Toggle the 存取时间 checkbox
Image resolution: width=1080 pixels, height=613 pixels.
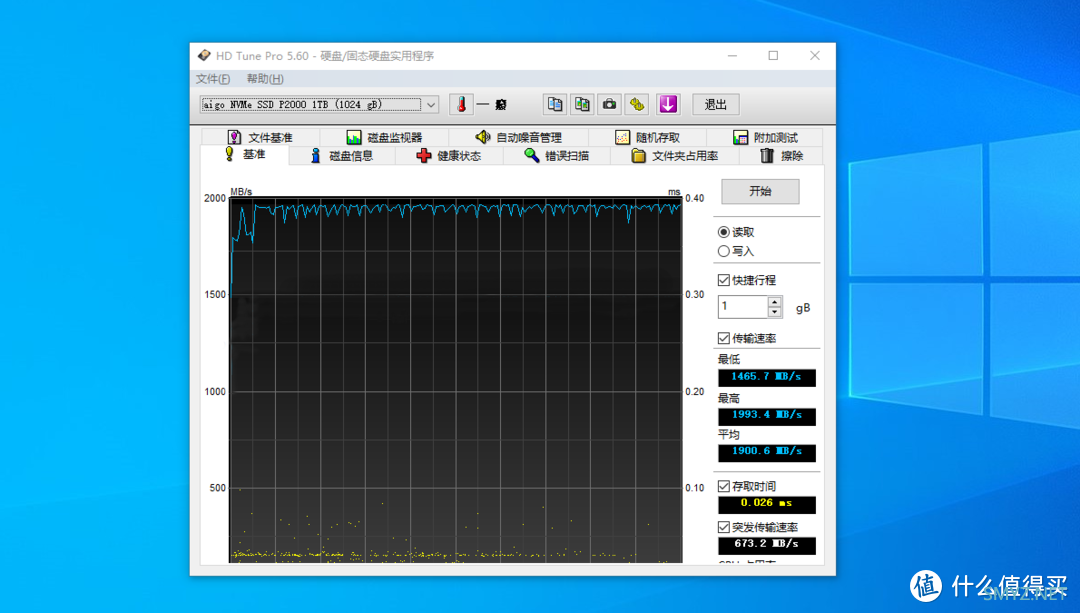tap(723, 486)
